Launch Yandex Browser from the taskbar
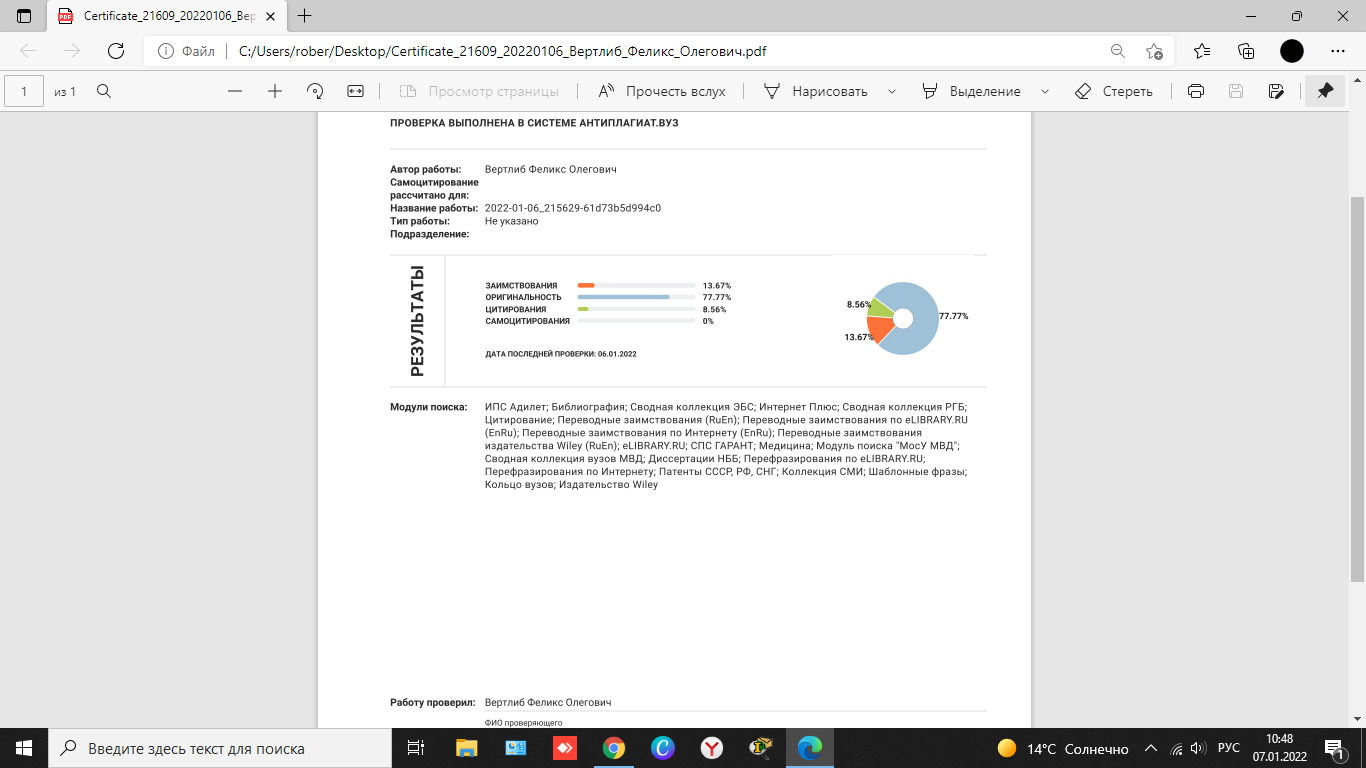1366x768 pixels. click(x=712, y=748)
